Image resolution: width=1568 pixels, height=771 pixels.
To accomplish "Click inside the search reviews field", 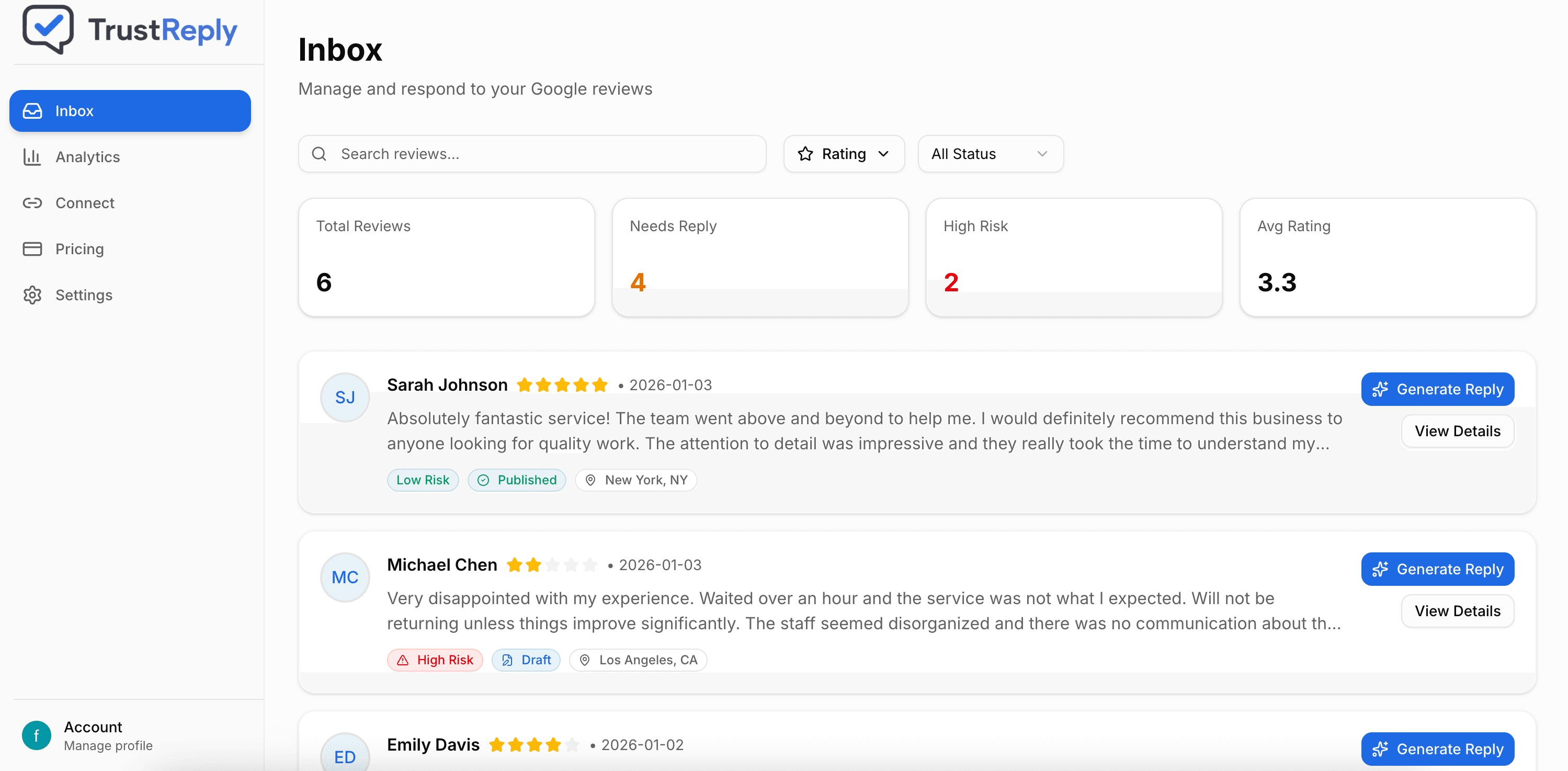I will coord(530,153).
